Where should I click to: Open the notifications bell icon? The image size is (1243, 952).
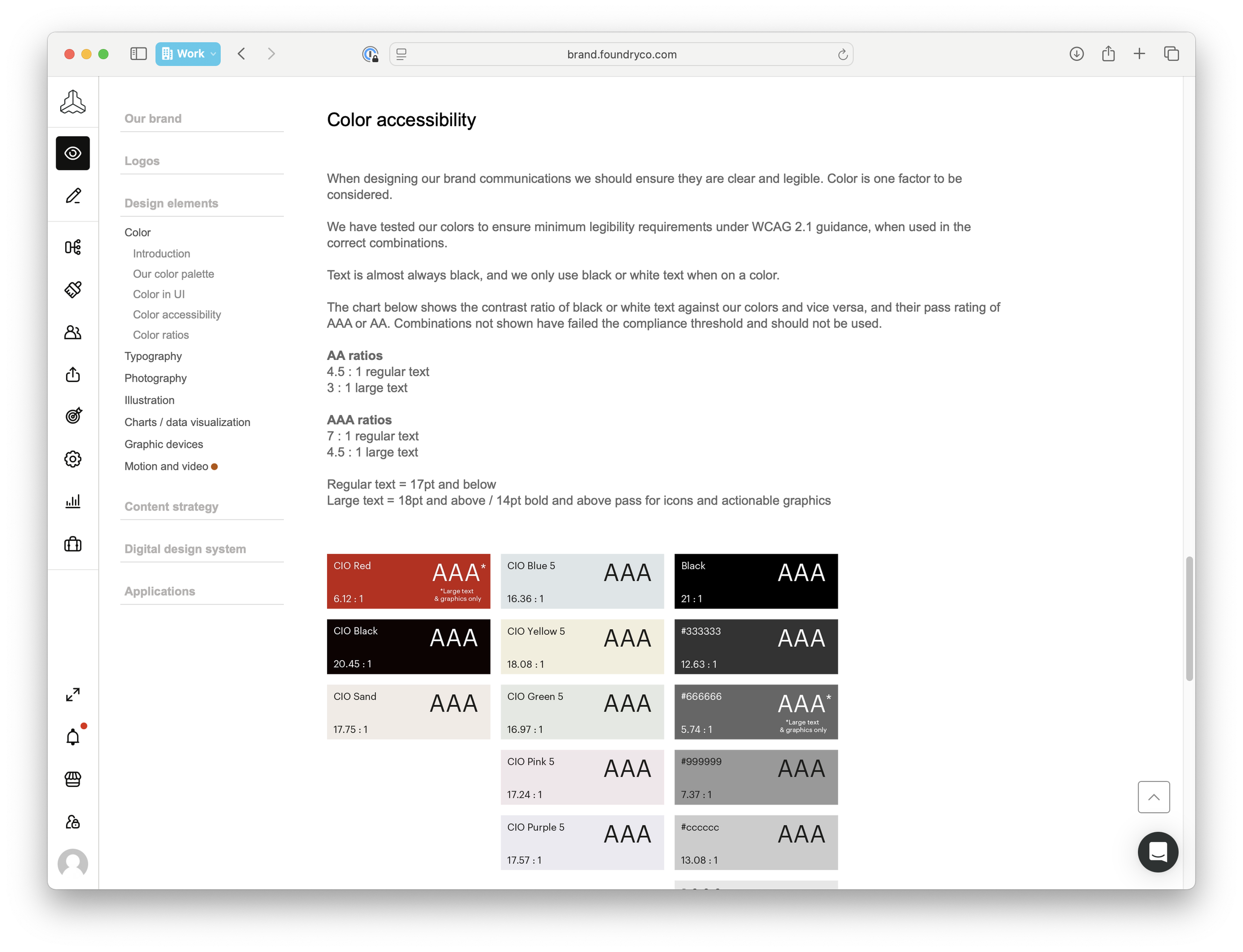73,737
